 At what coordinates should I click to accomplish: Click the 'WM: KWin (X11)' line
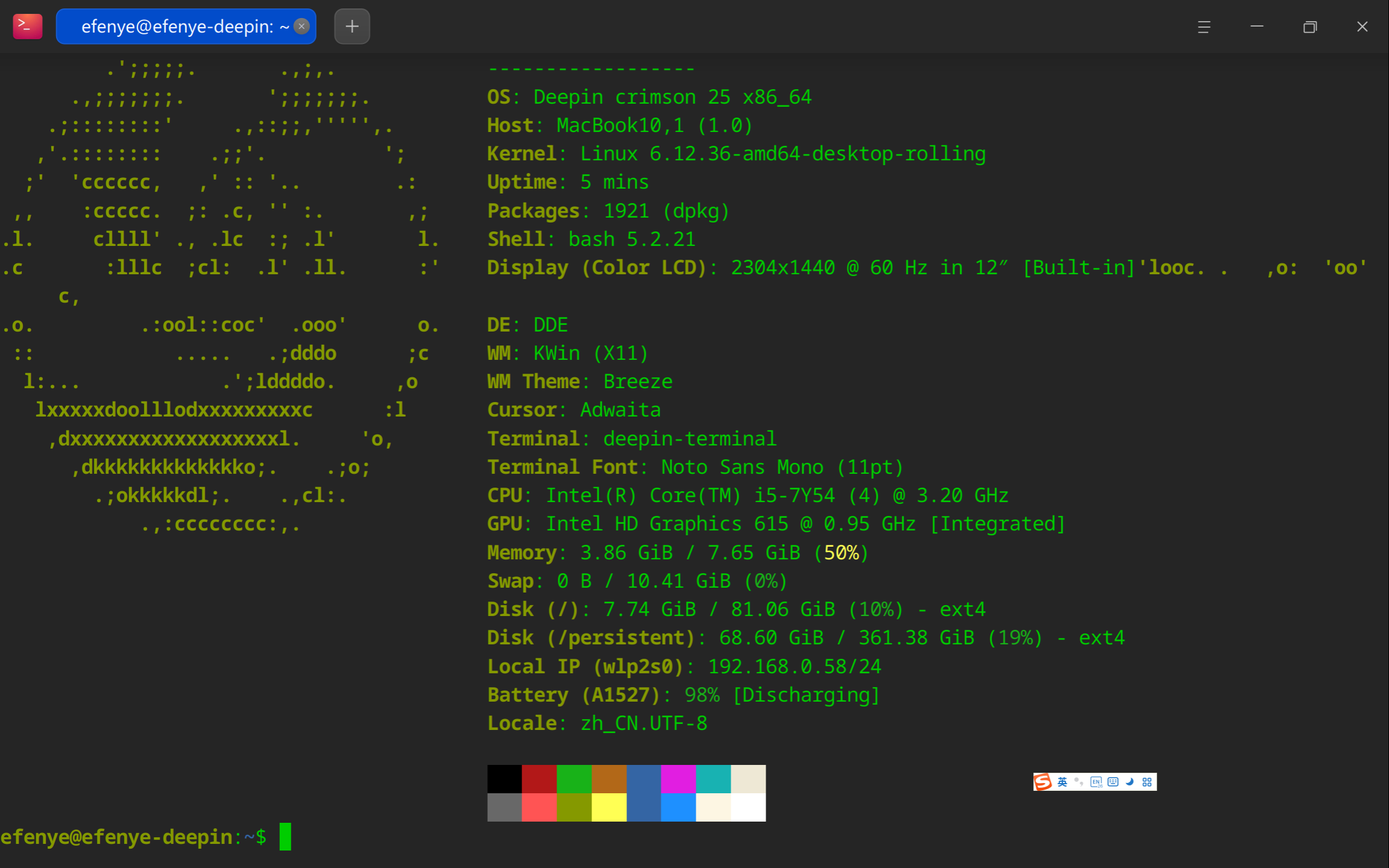point(568,353)
